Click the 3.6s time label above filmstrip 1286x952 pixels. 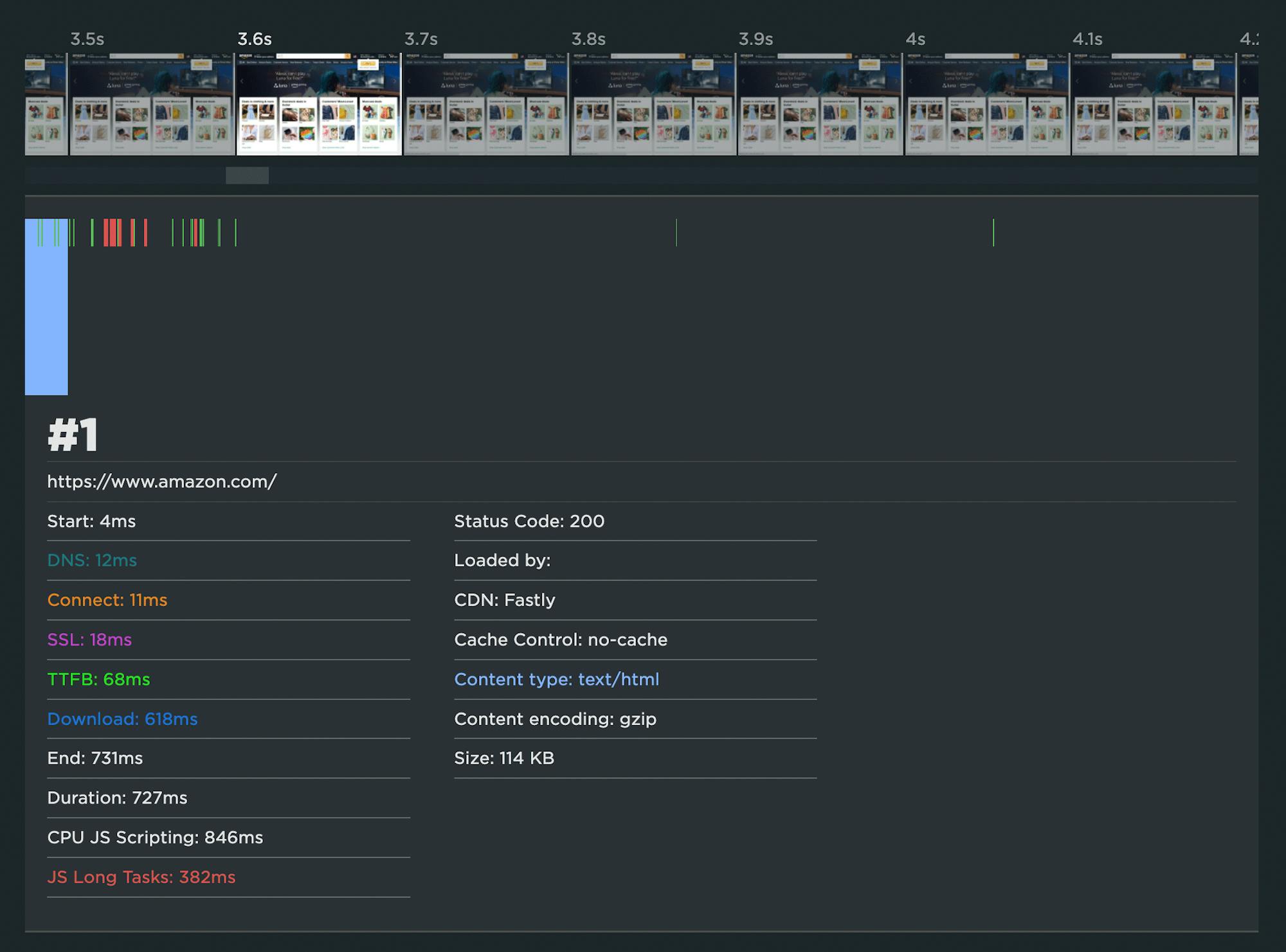tap(255, 39)
